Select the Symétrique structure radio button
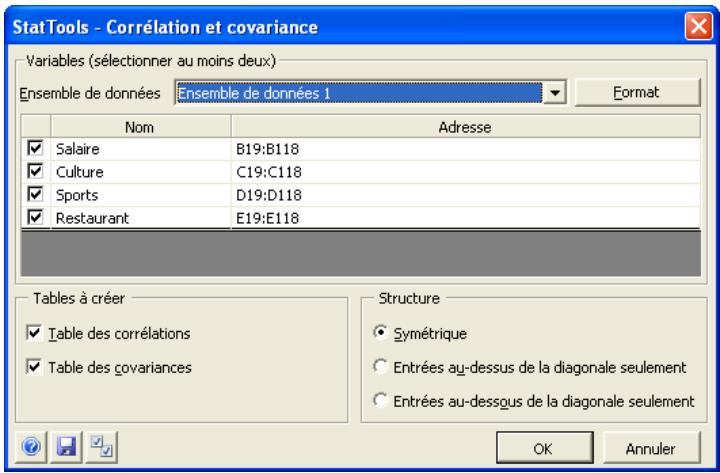 tap(381, 332)
